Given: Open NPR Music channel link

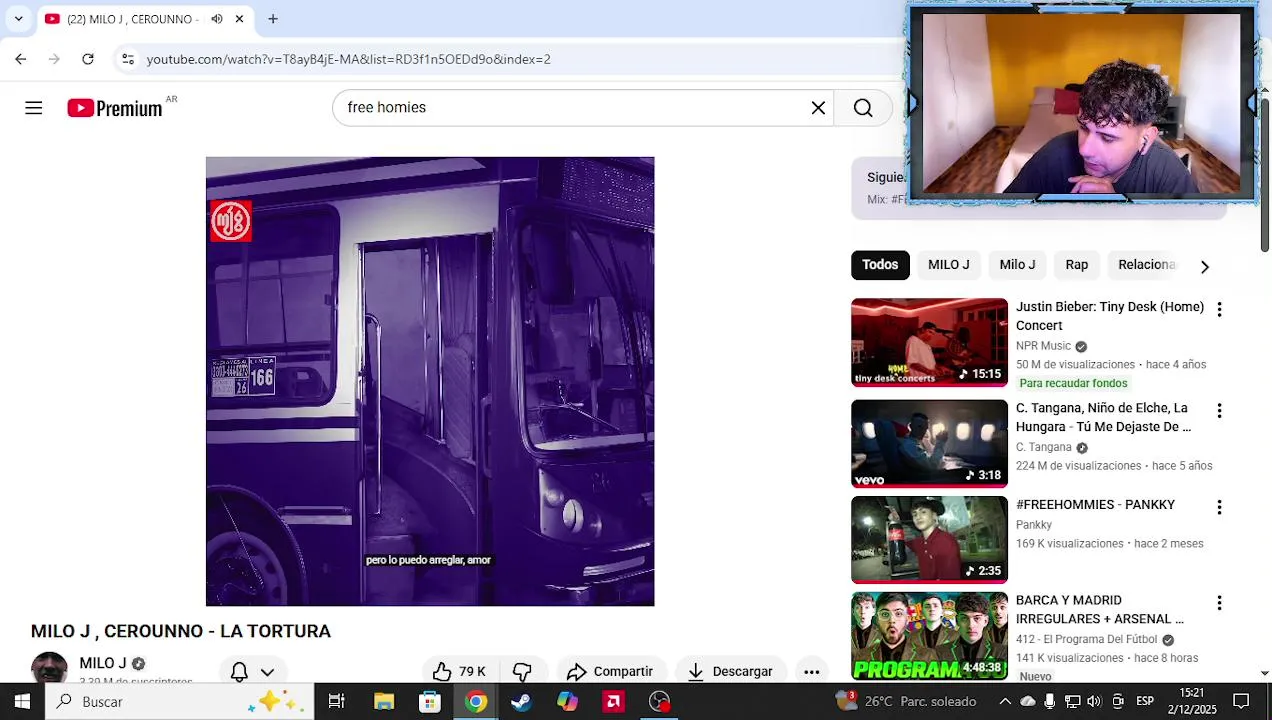Looking at the screenshot, I should (1043, 346).
